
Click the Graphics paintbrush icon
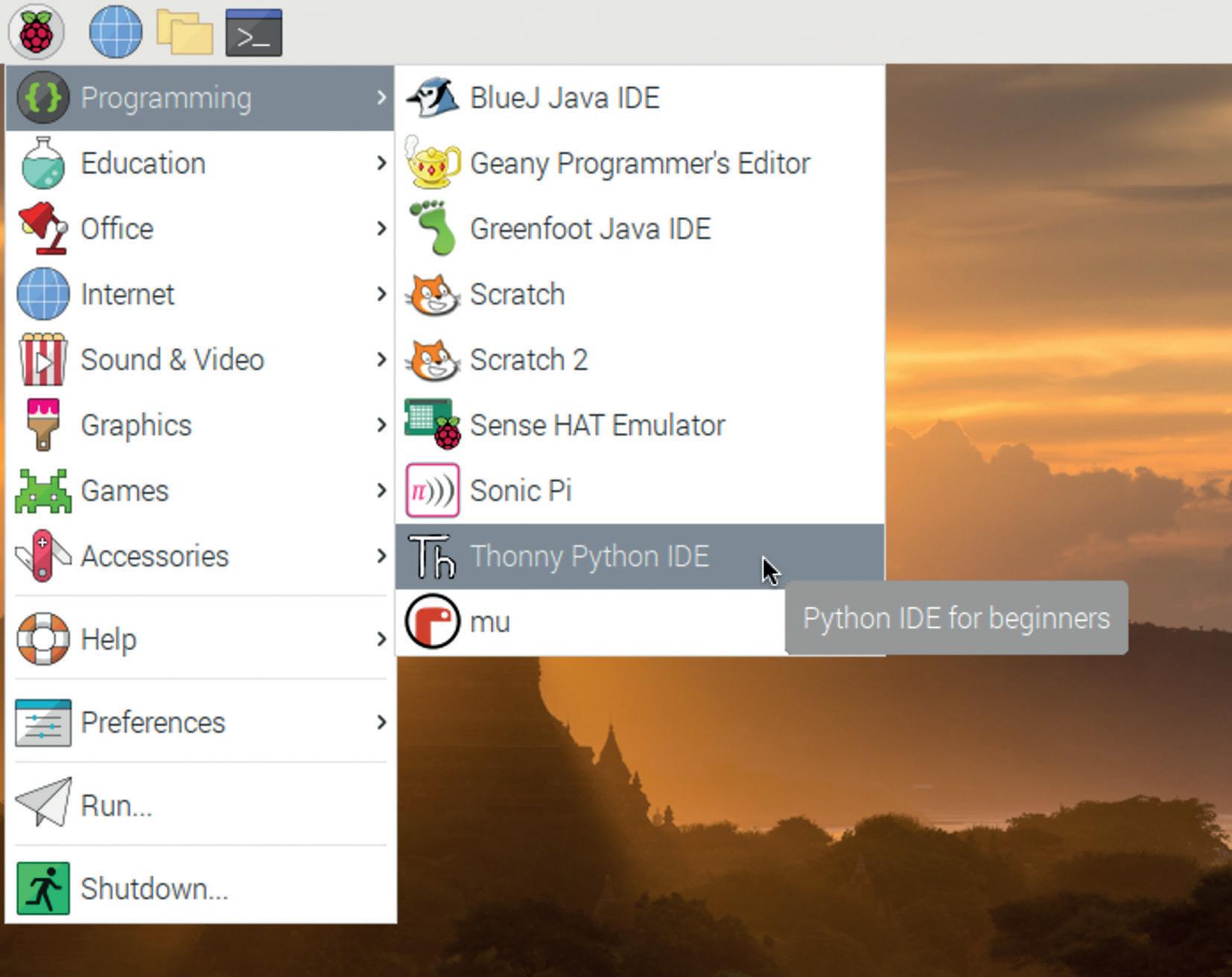pyautogui.click(x=43, y=425)
